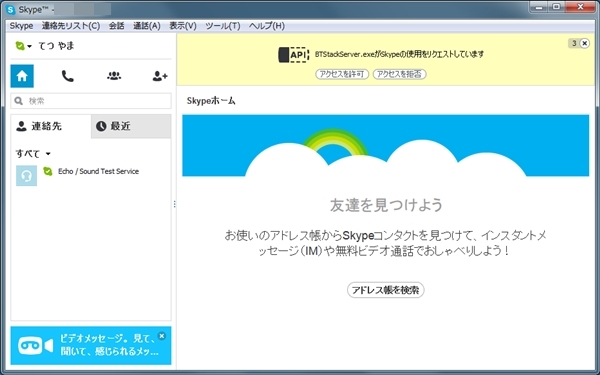Select the Echo / Sound Test Service contact

[x=91, y=176]
